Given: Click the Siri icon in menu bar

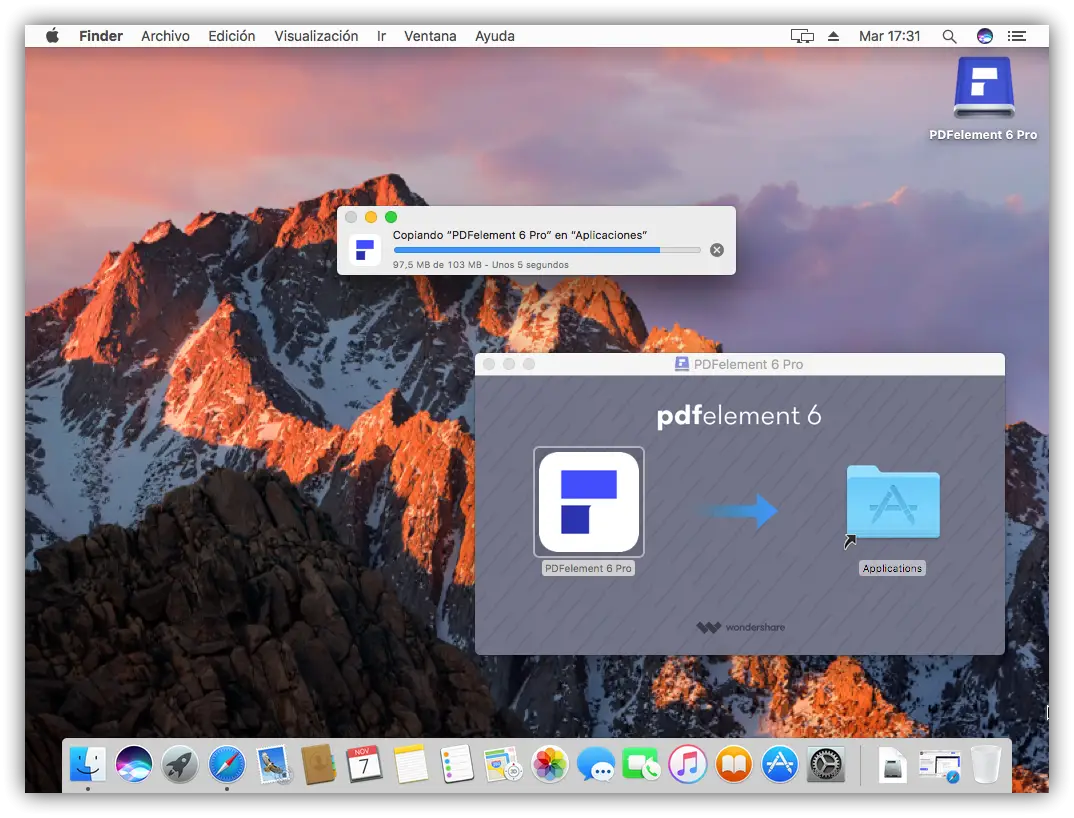Looking at the screenshot, I should pos(984,36).
